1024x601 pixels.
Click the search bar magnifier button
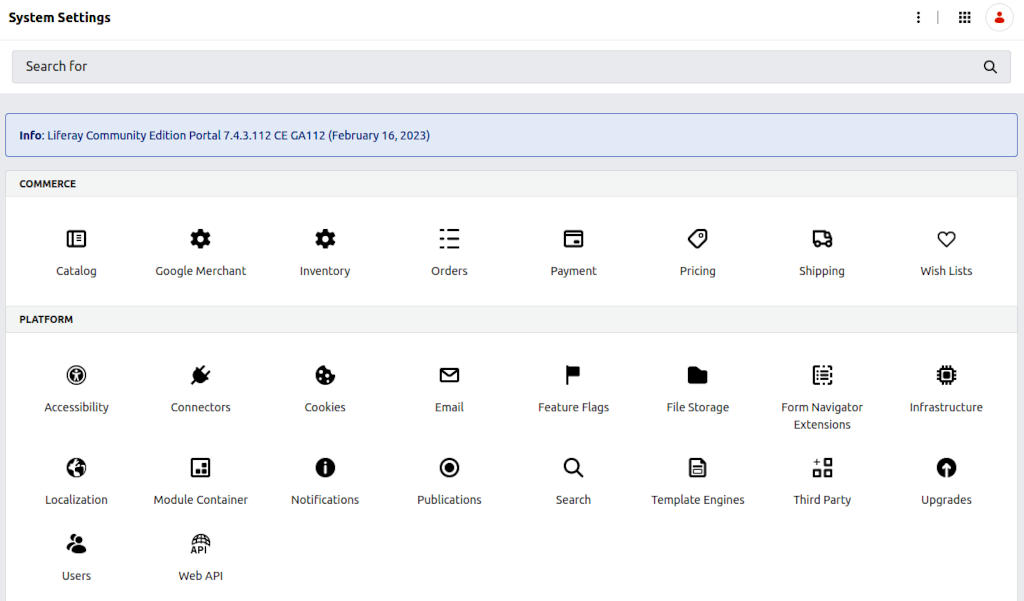click(x=990, y=67)
